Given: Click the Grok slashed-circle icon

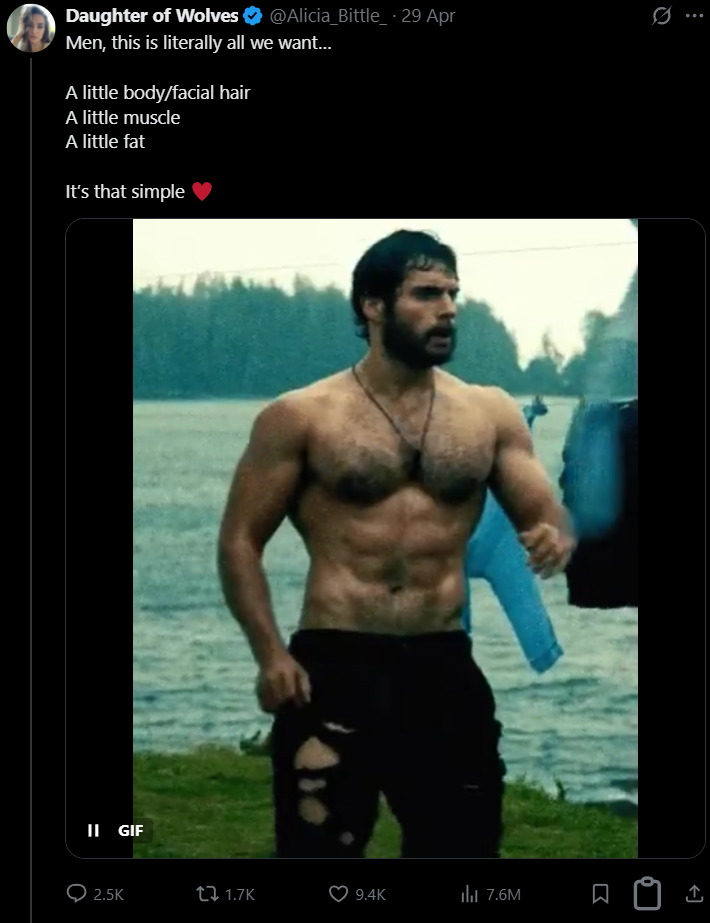Looking at the screenshot, I should pos(662,16).
